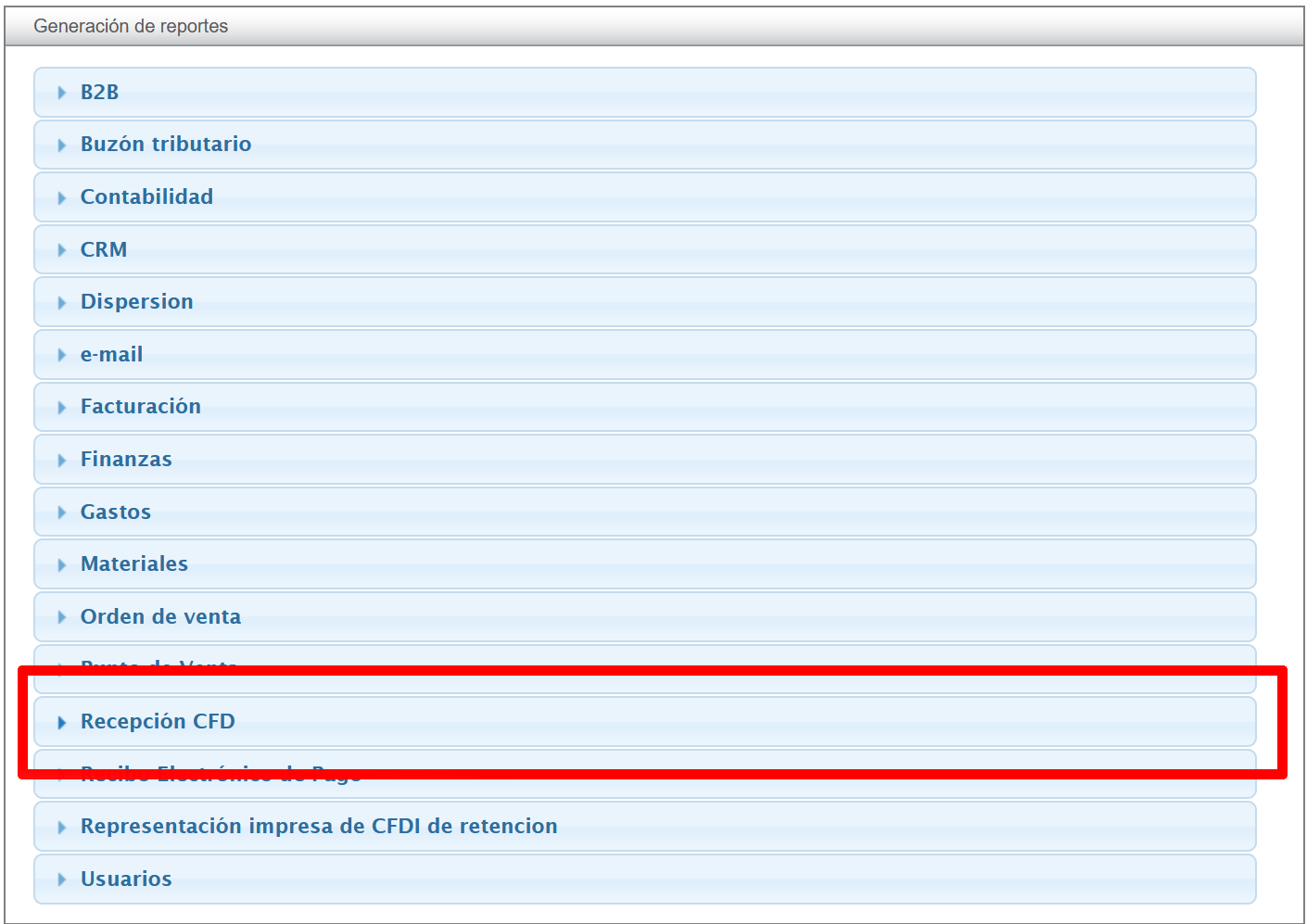Open Representación impresa de CFDI de retencion

tap(319, 827)
